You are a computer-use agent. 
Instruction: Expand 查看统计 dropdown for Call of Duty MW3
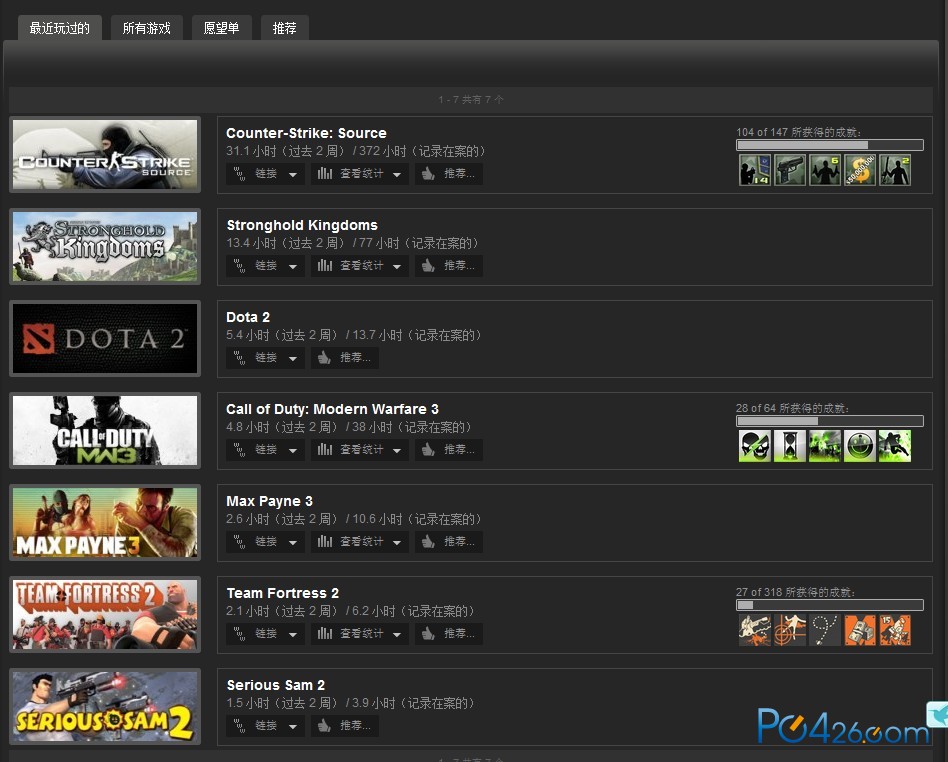pos(360,450)
